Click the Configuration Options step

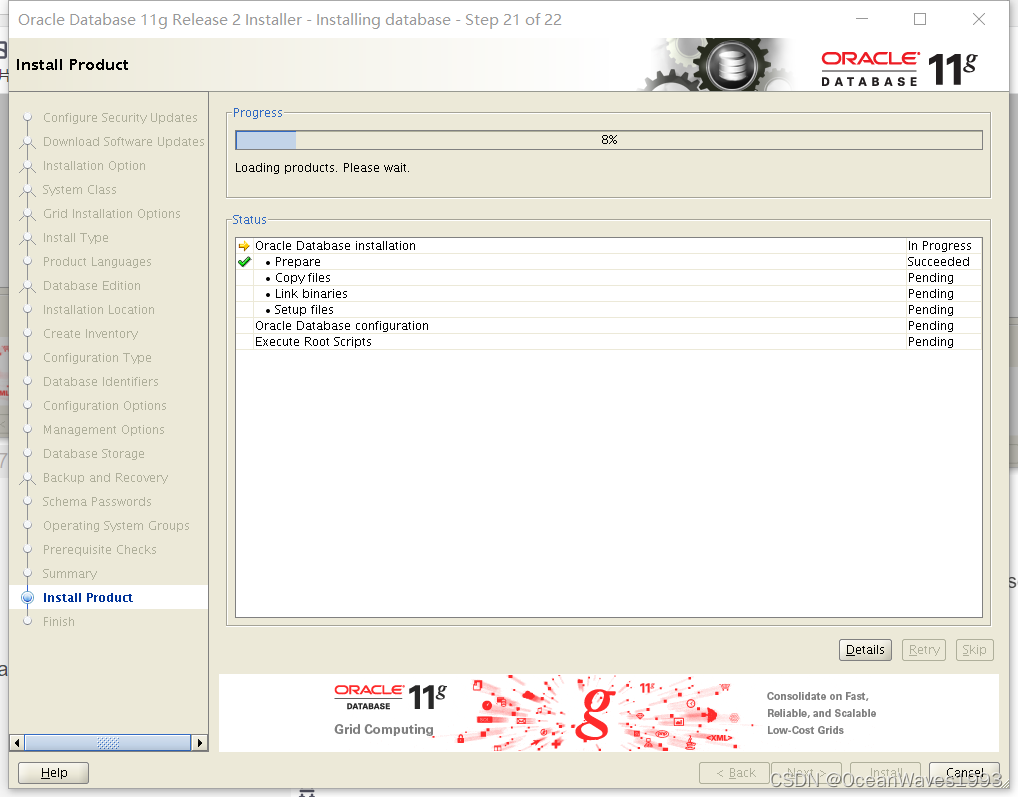tap(105, 406)
